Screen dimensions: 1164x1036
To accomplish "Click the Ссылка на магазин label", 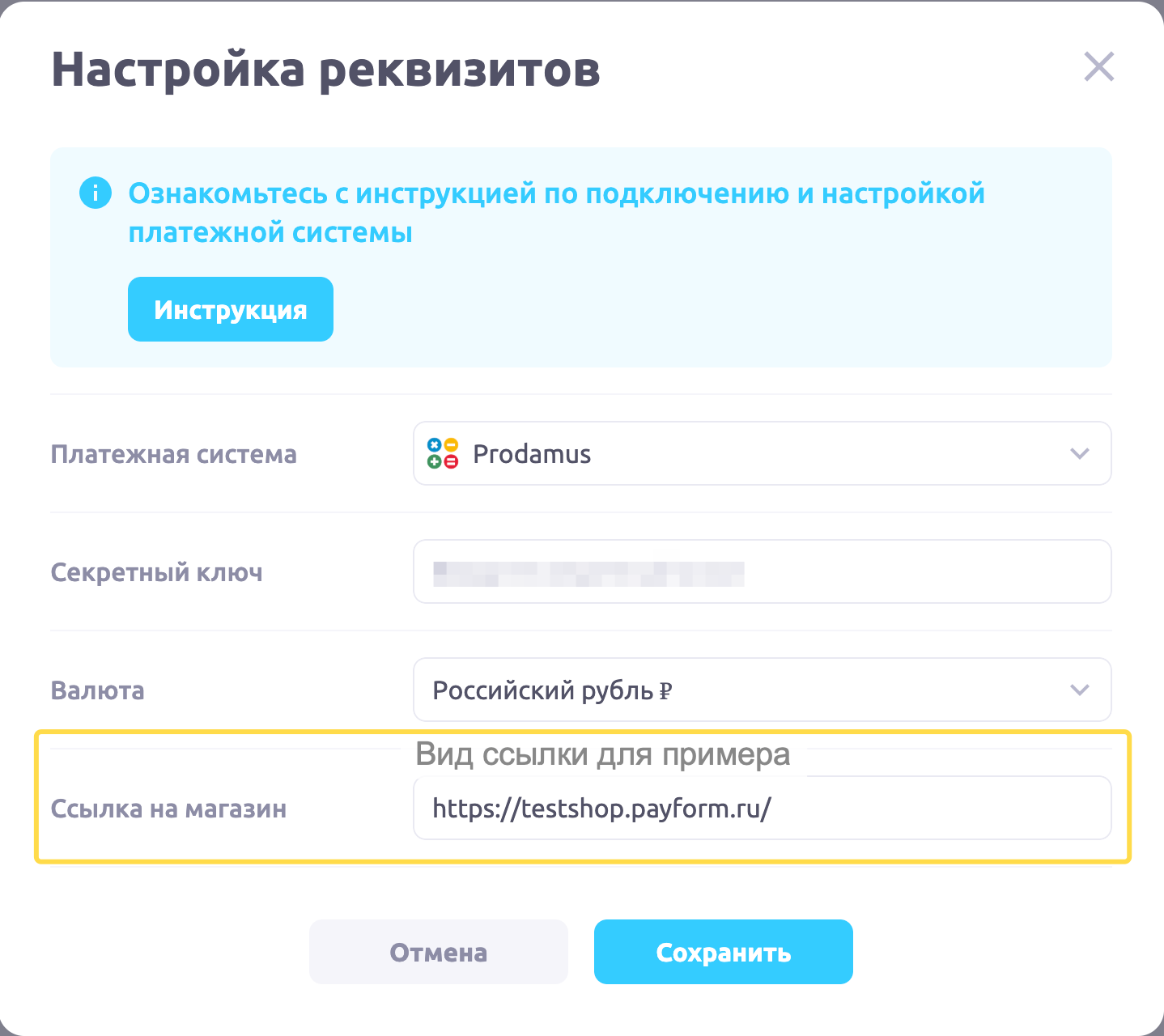I will [x=168, y=809].
